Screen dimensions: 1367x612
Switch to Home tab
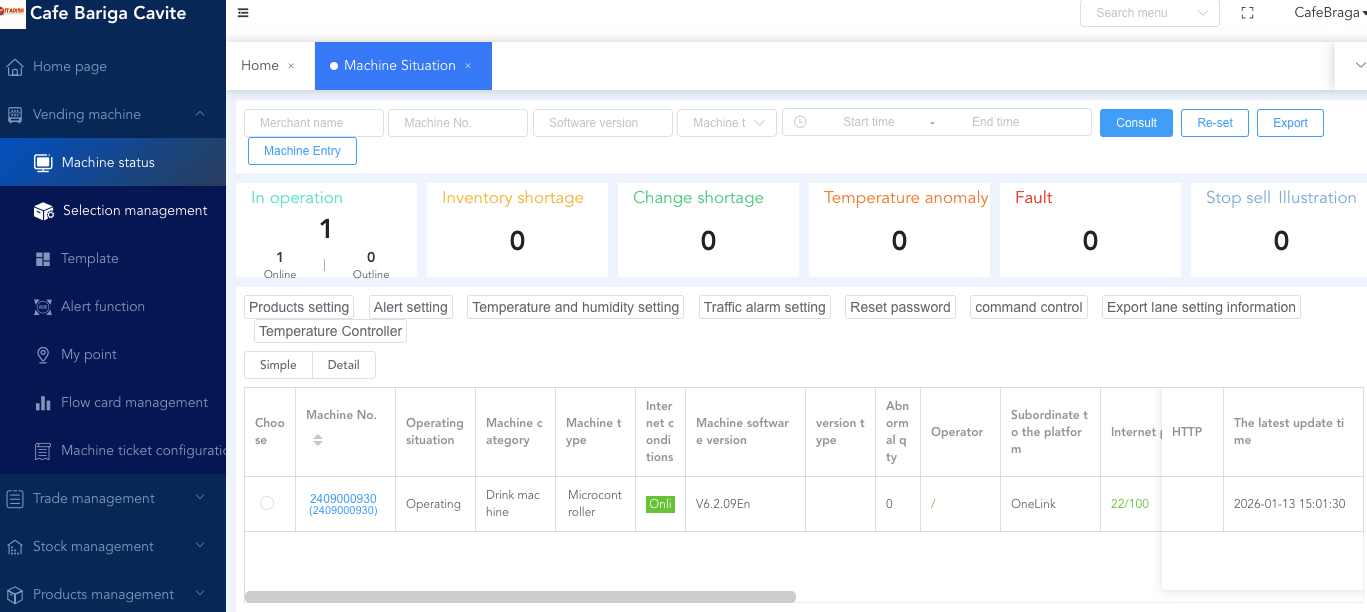pyautogui.click(x=259, y=66)
